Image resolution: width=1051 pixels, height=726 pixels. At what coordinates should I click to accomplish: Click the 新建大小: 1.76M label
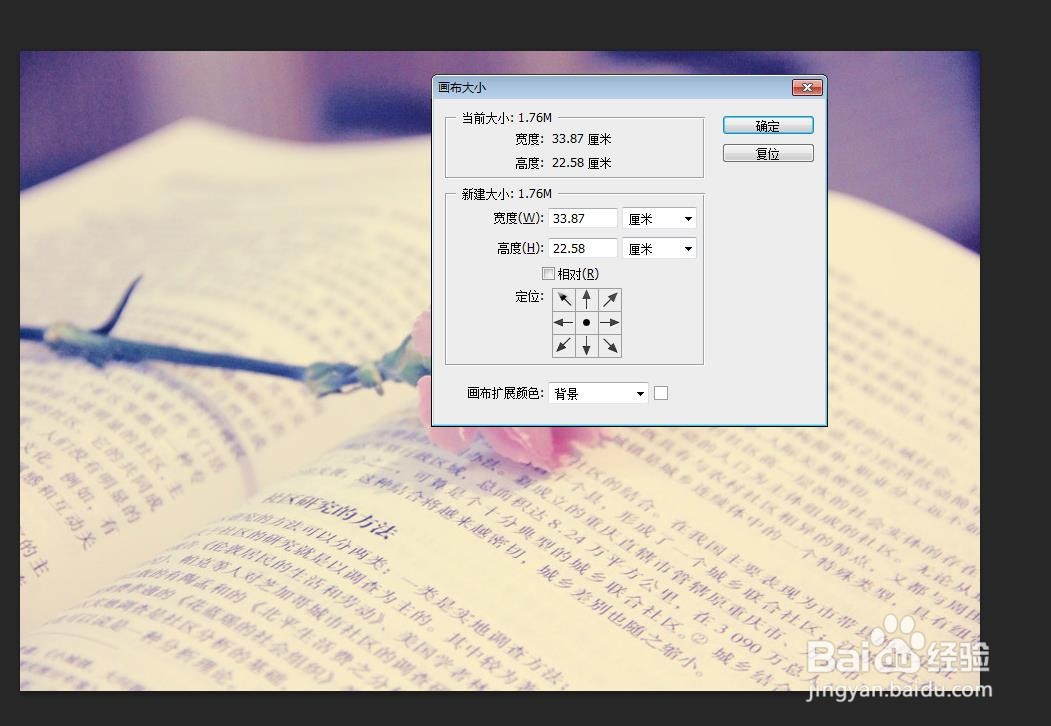[x=507, y=194]
